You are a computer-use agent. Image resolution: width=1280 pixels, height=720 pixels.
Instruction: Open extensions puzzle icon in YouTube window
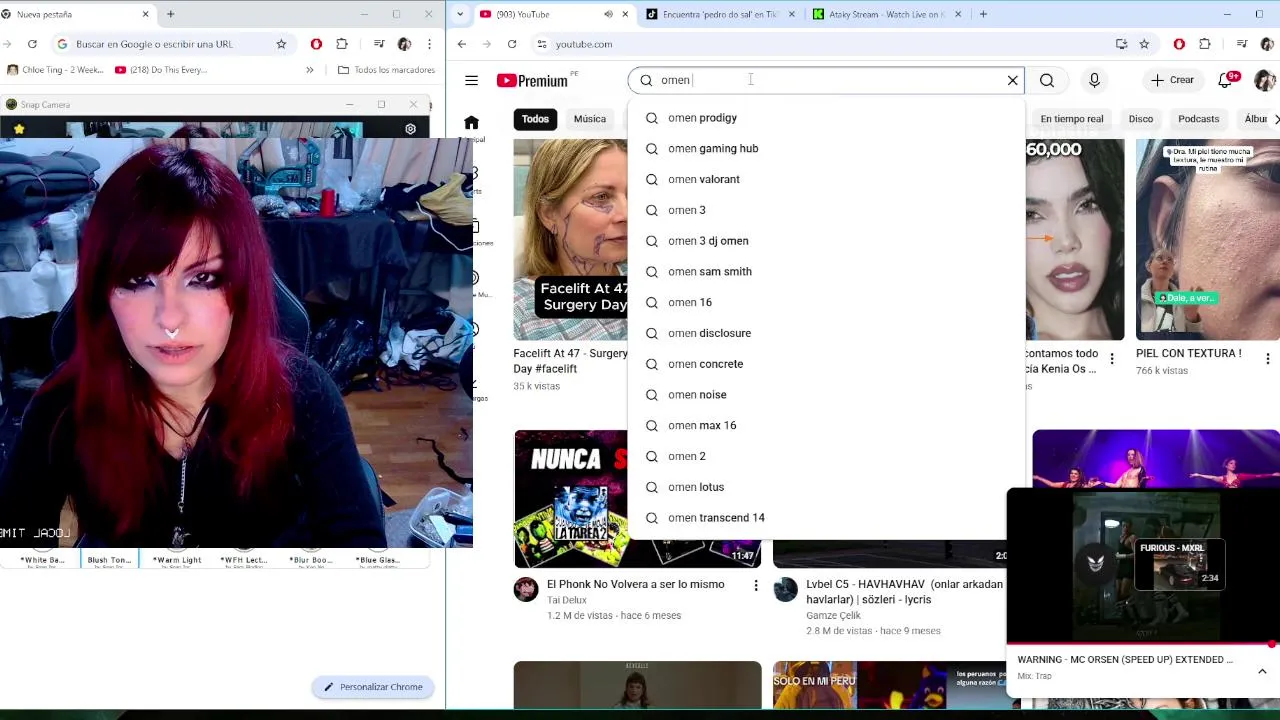click(x=1204, y=44)
